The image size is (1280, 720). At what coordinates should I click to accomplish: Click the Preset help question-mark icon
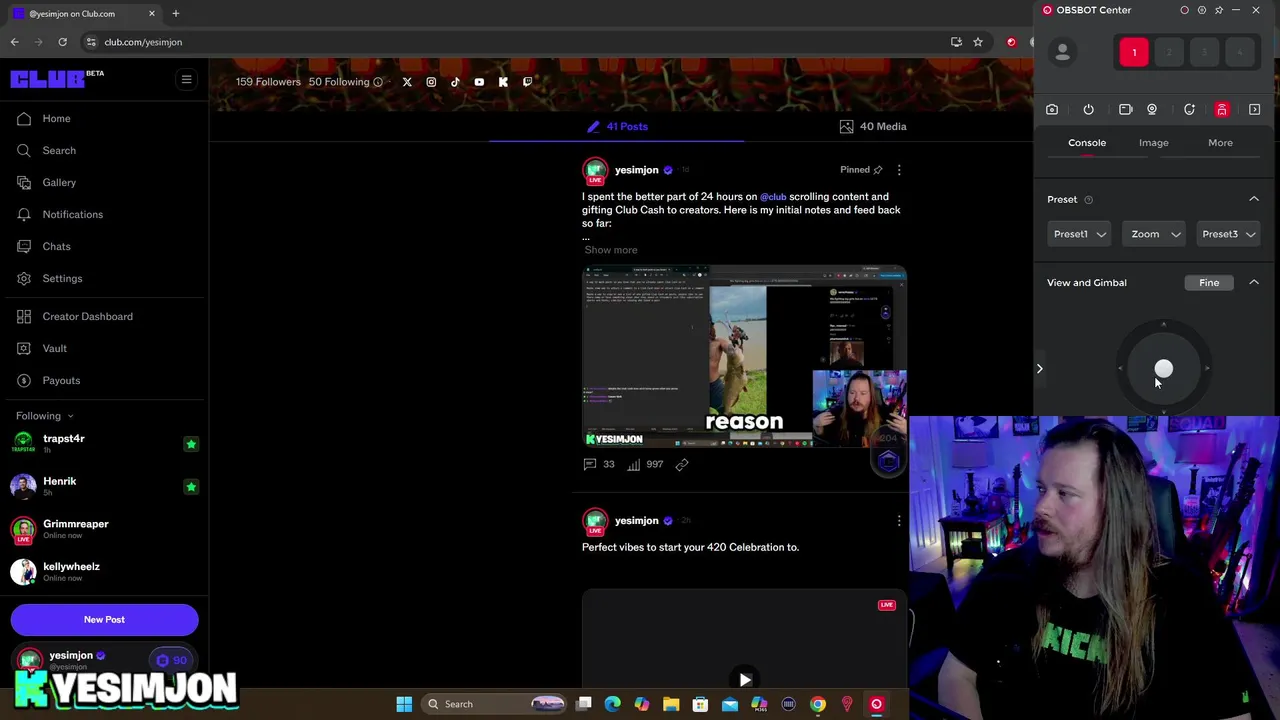click(1089, 200)
